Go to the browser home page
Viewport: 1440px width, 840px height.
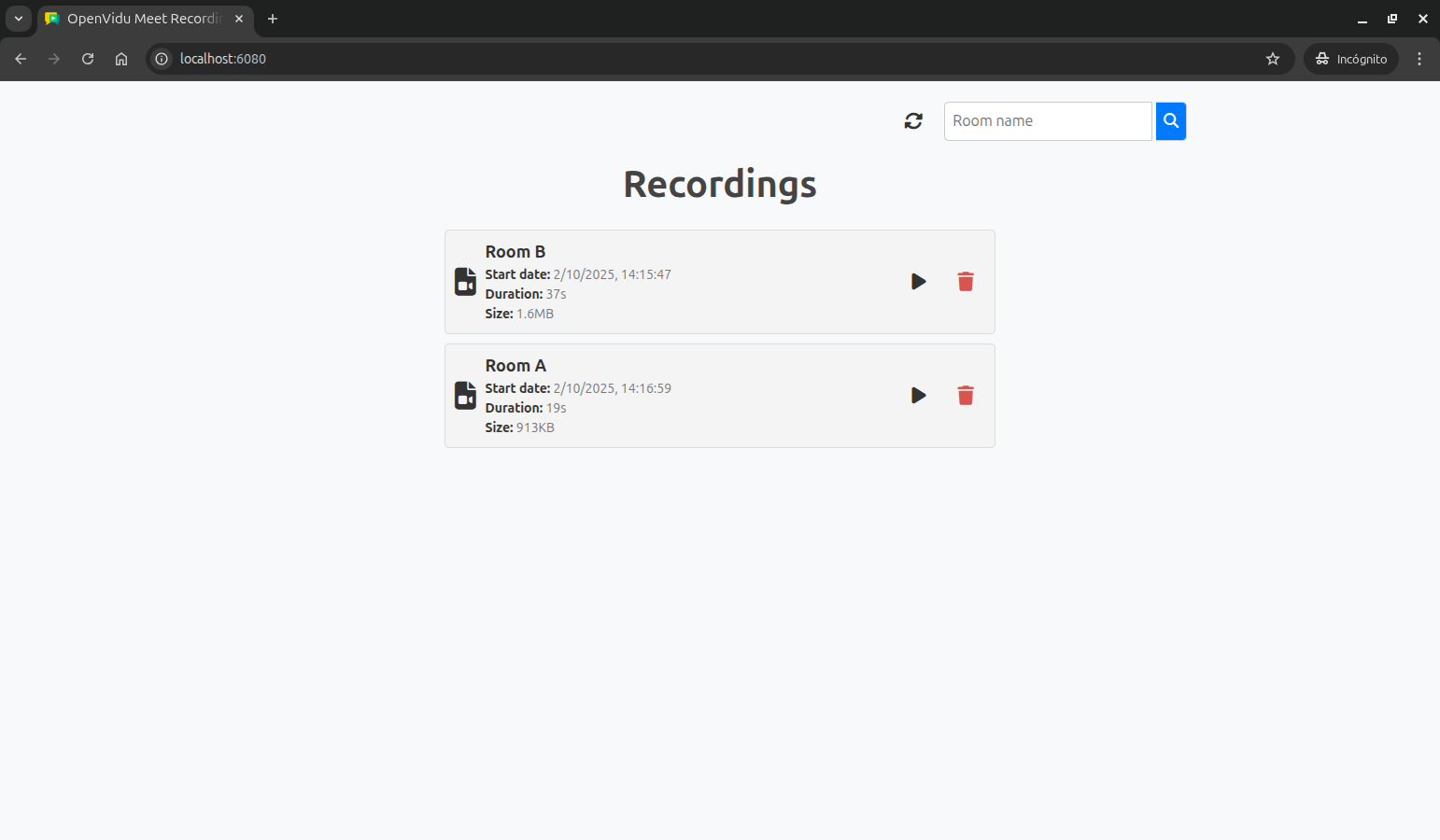[121, 59]
